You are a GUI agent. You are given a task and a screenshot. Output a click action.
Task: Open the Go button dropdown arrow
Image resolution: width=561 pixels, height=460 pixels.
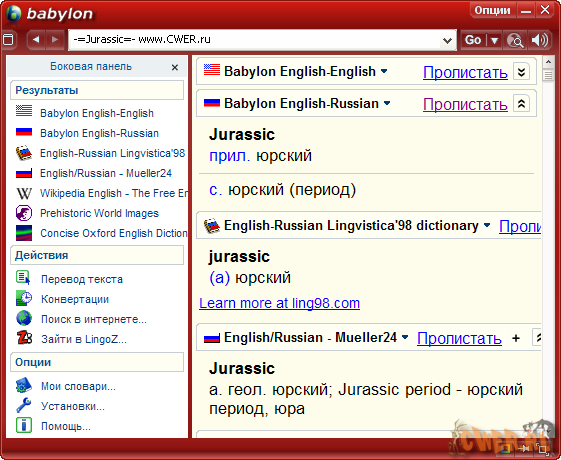(494, 40)
